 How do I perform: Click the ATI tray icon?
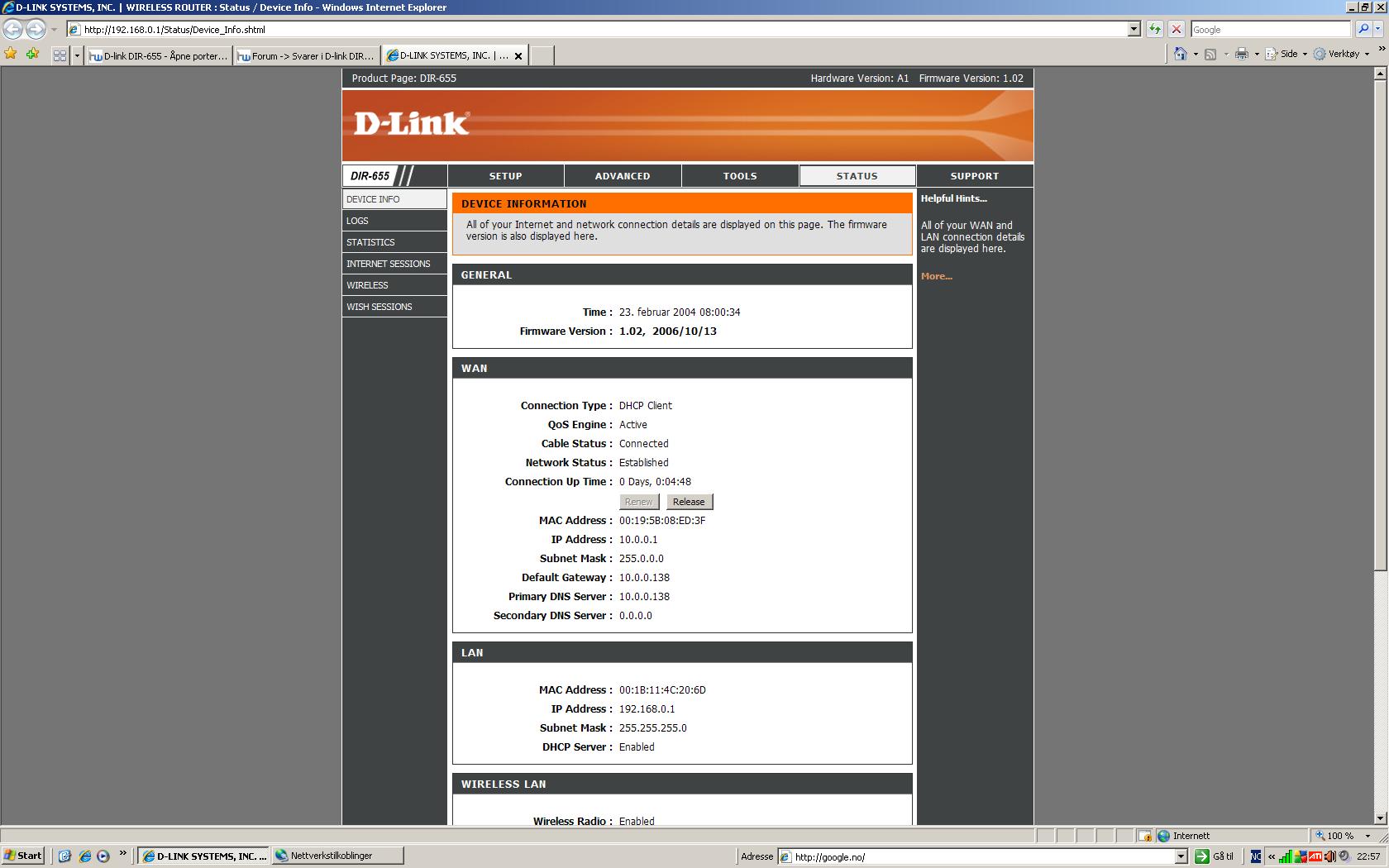pyautogui.click(x=1315, y=856)
